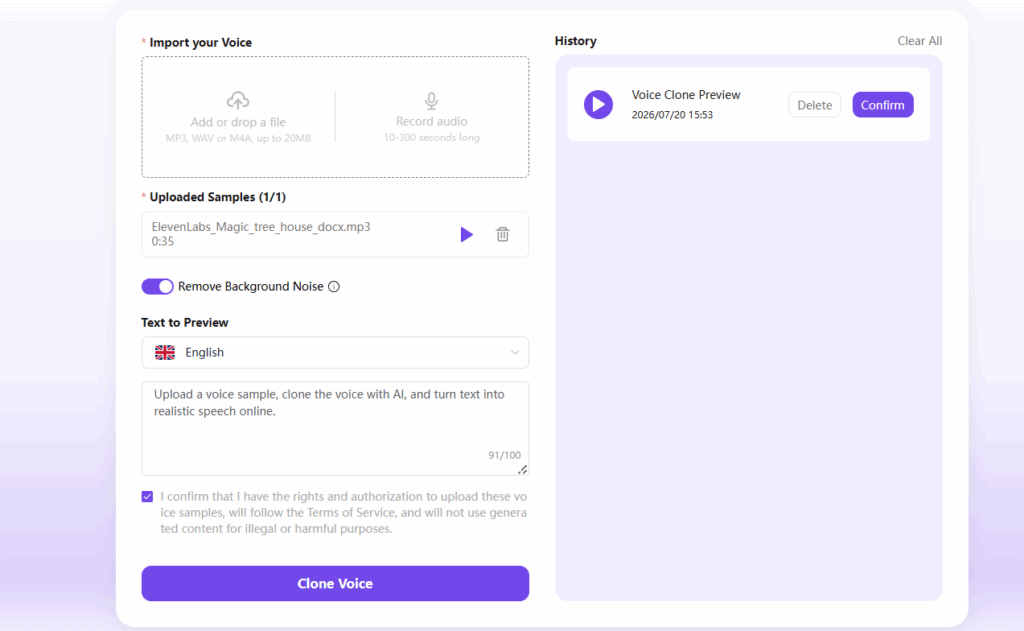
Task: Click the text area resize handle
Action: pos(522,470)
